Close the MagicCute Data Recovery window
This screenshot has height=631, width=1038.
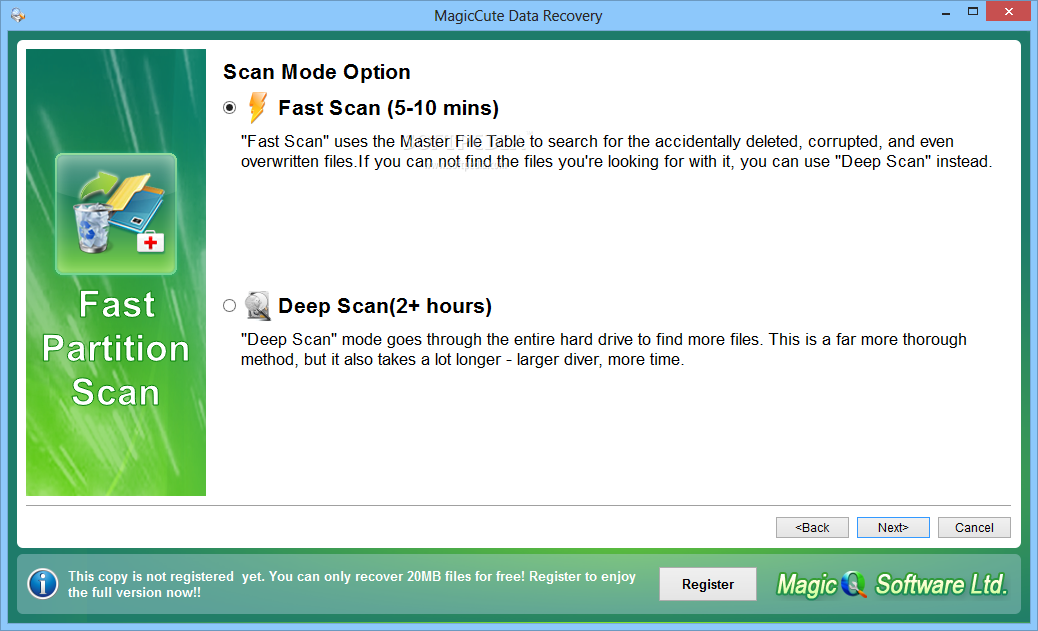coord(1008,12)
